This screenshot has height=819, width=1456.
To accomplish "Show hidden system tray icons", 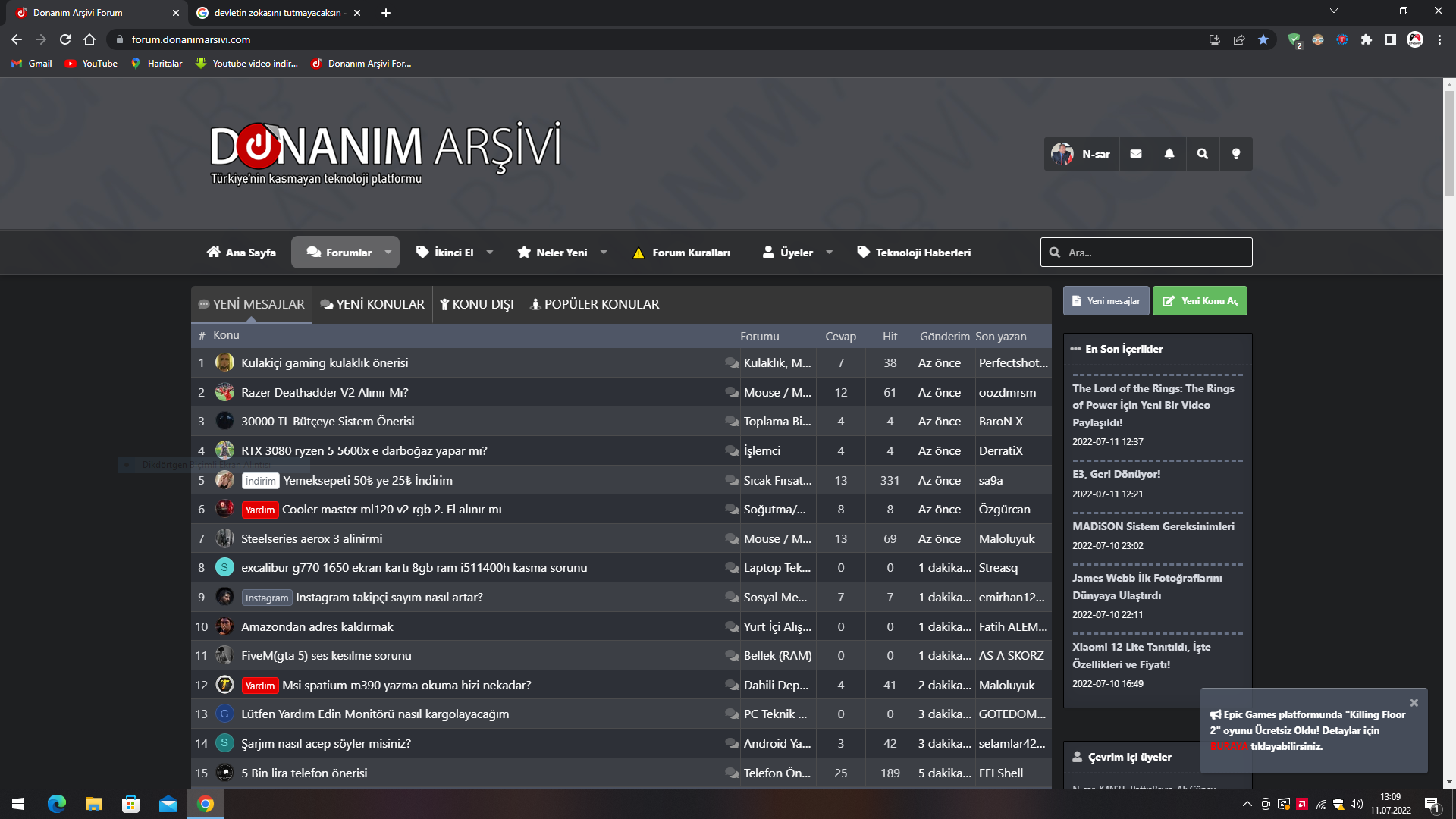I will (1247, 804).
